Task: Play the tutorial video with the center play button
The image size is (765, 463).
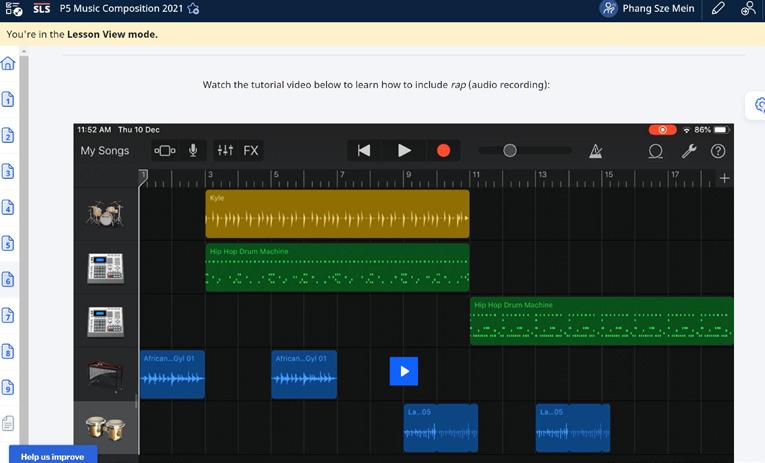Action: coord(404,371)
